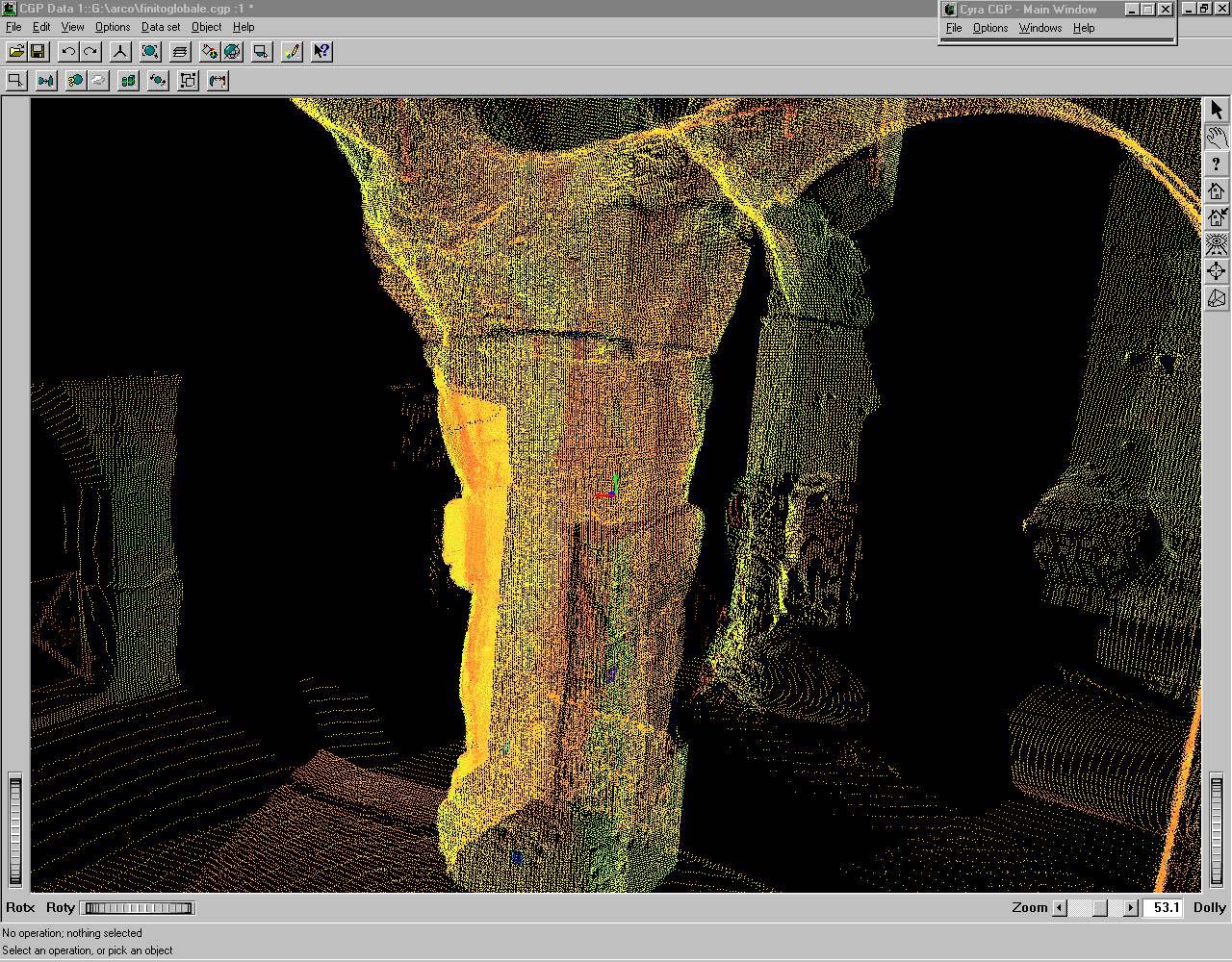Screen dimensions: 1232x962
Task: Open the layers stack icon in the toolbar
Action: click(x=180, y=52)
